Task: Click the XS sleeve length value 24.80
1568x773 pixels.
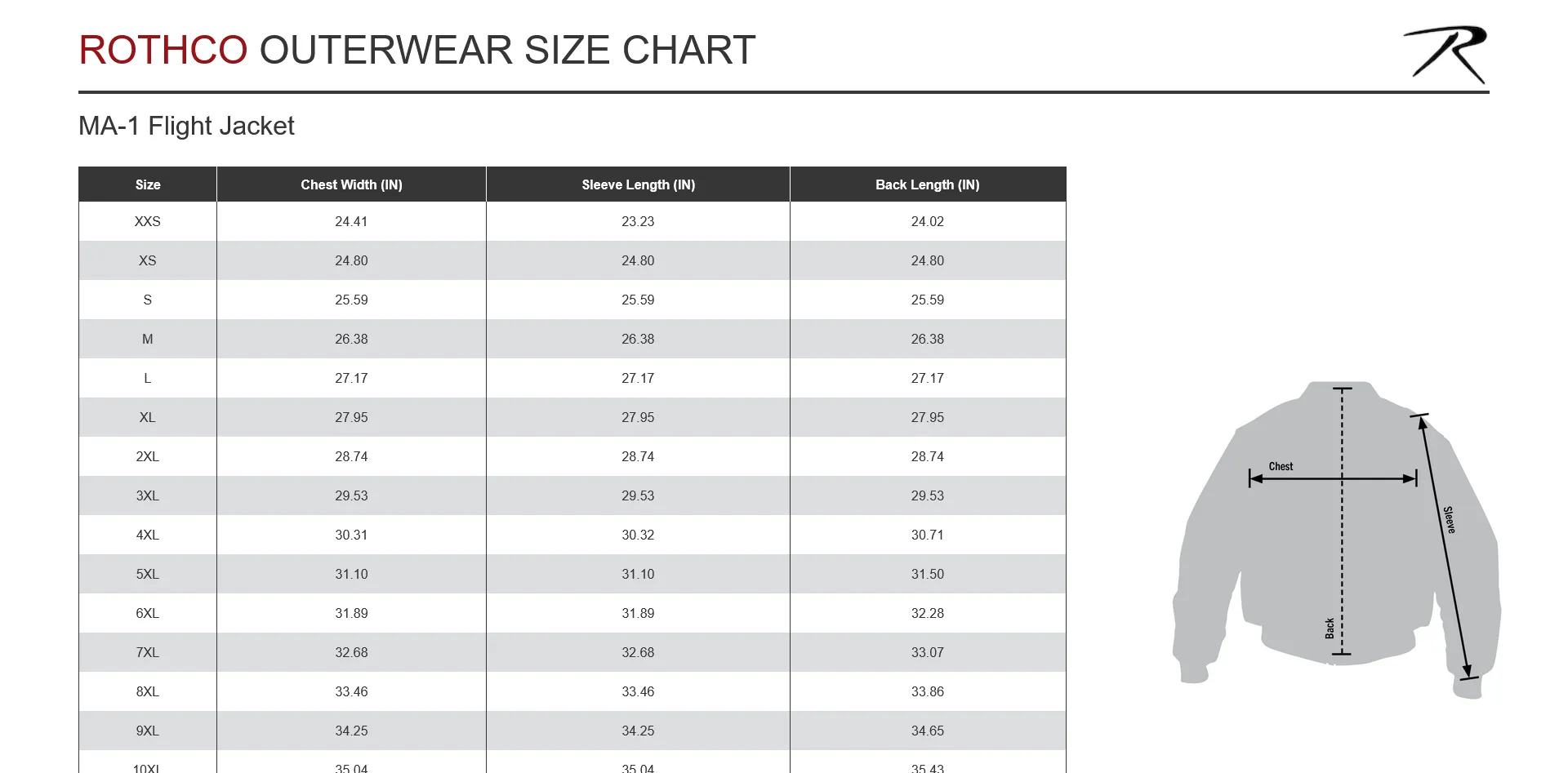Action: [x=638, y=260]
